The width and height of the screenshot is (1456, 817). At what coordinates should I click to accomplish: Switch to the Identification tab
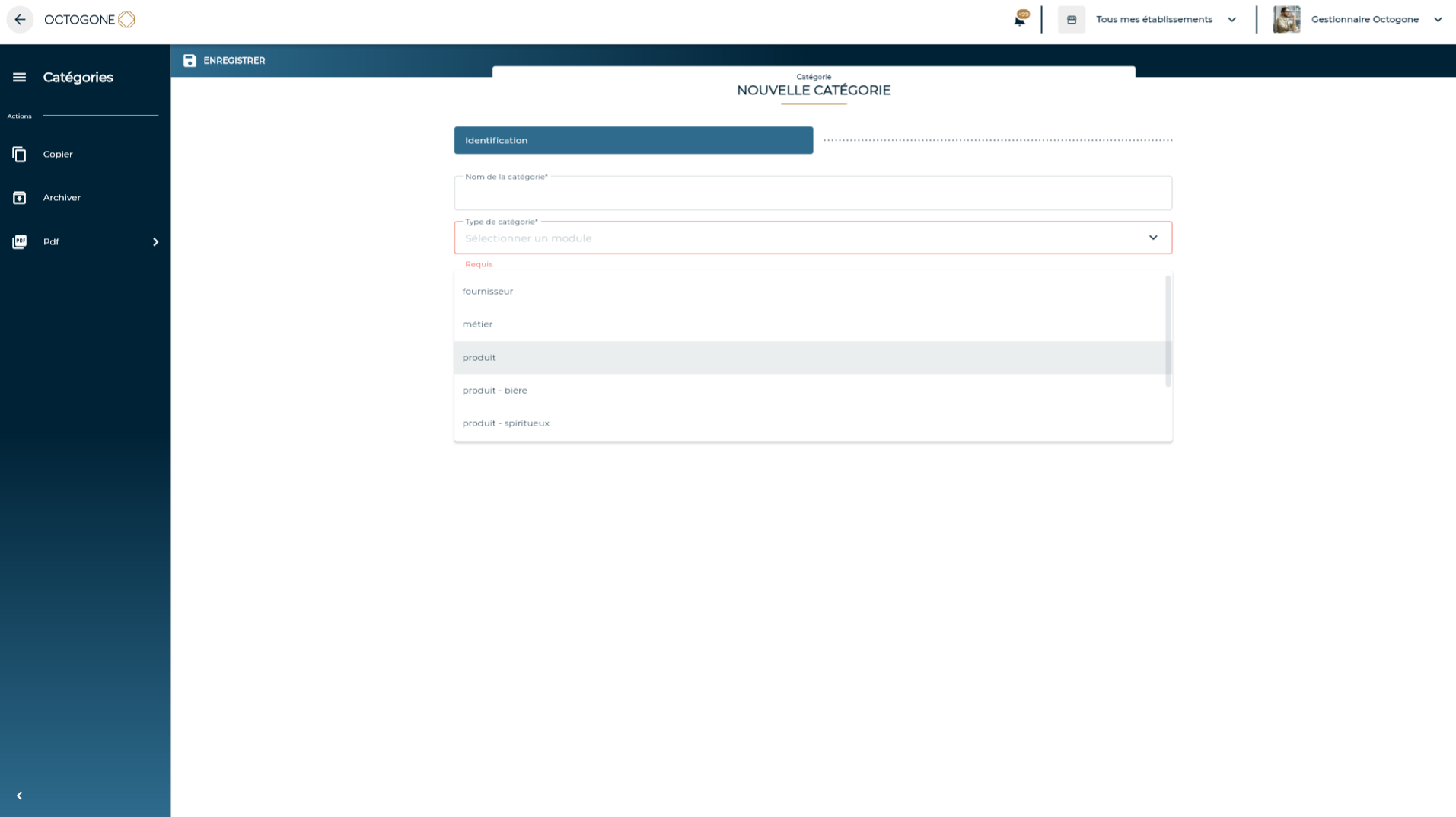633,140
